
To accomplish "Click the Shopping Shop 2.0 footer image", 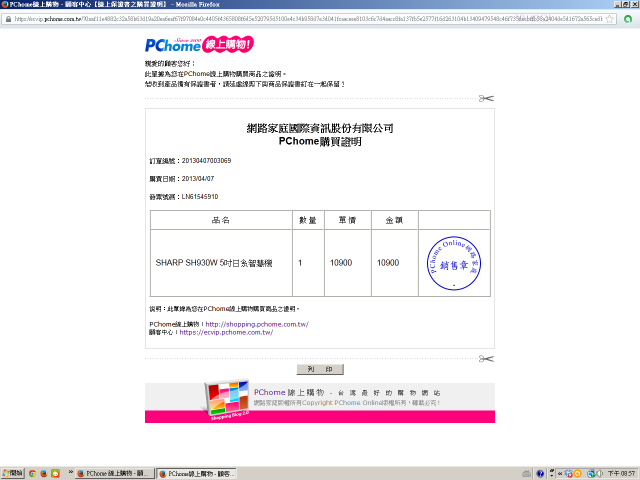I will pyautogui.click(x=227, y=400).
